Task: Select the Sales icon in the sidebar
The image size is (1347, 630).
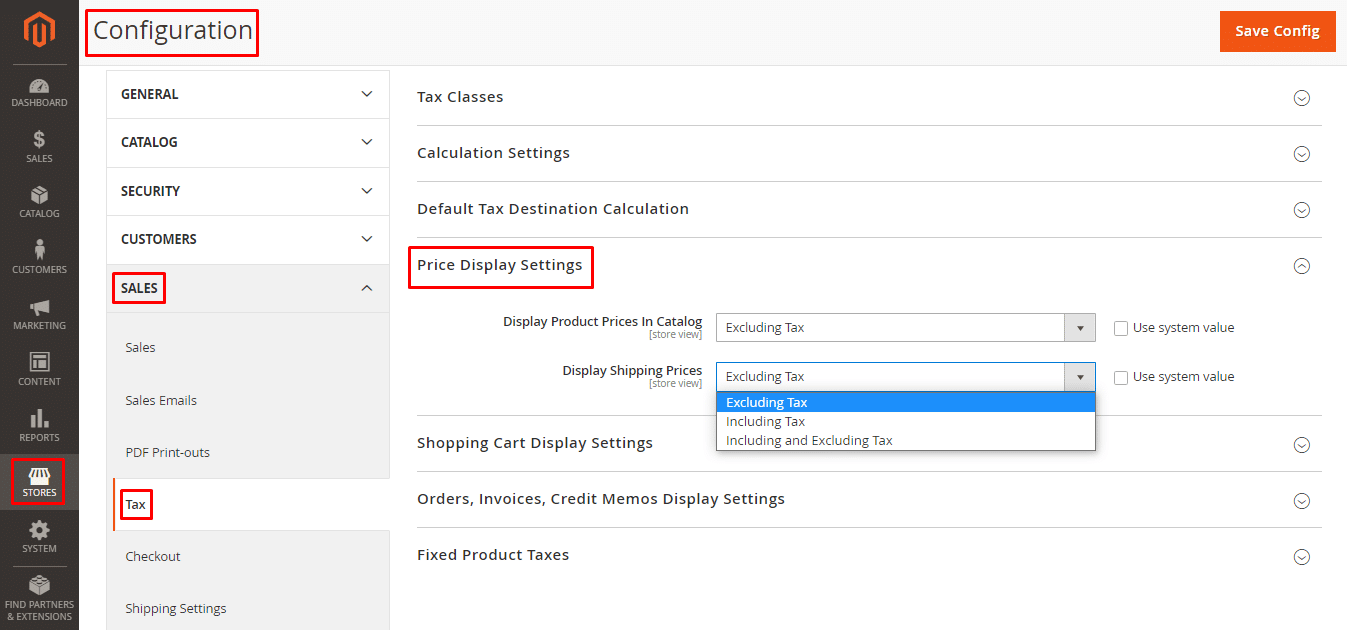Action: pos(39,147)
